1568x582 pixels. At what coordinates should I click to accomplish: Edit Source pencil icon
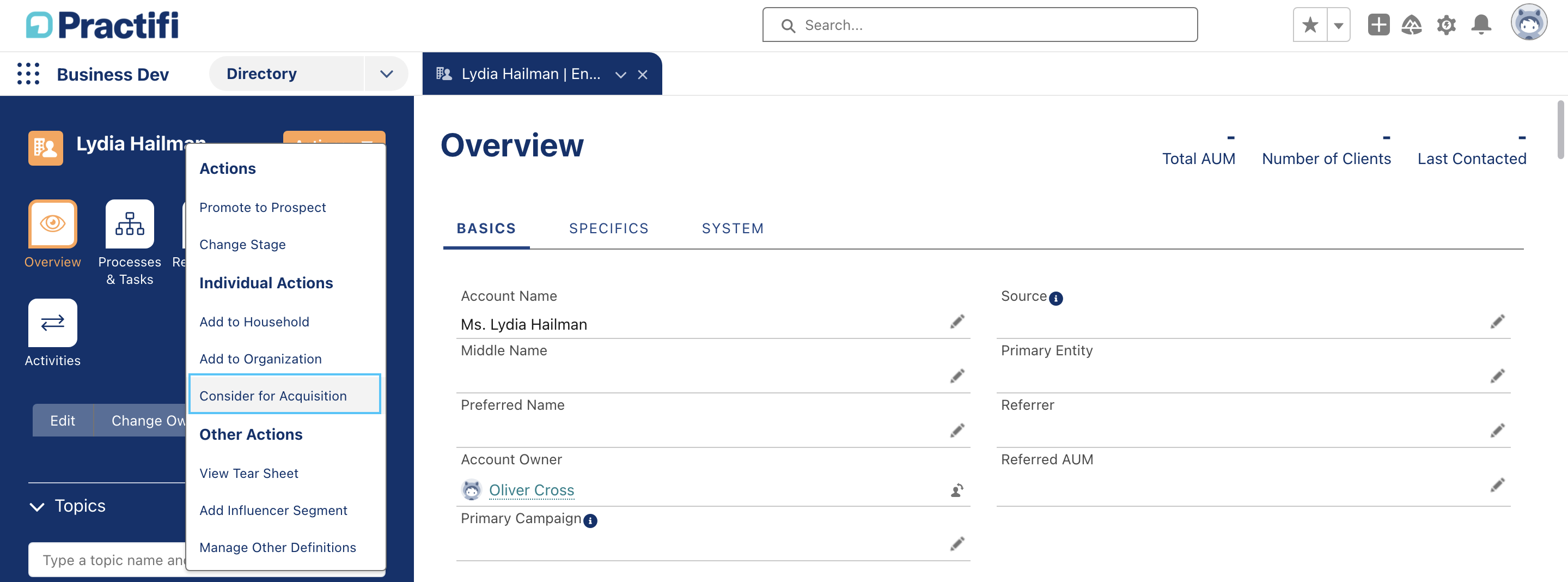pyautogui.click(x=1497, y=322)
